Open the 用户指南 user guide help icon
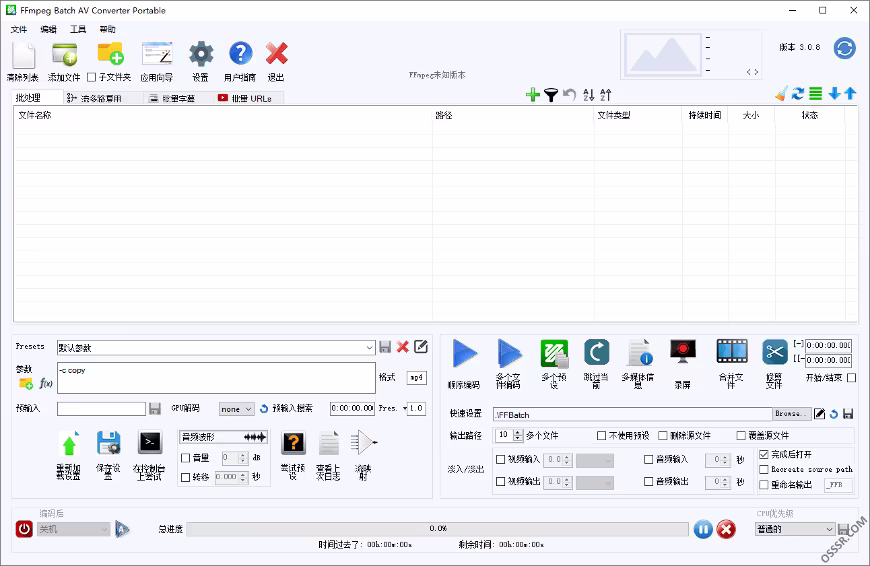This screenshot has width=870, height=566. click(x=241, y=54)
